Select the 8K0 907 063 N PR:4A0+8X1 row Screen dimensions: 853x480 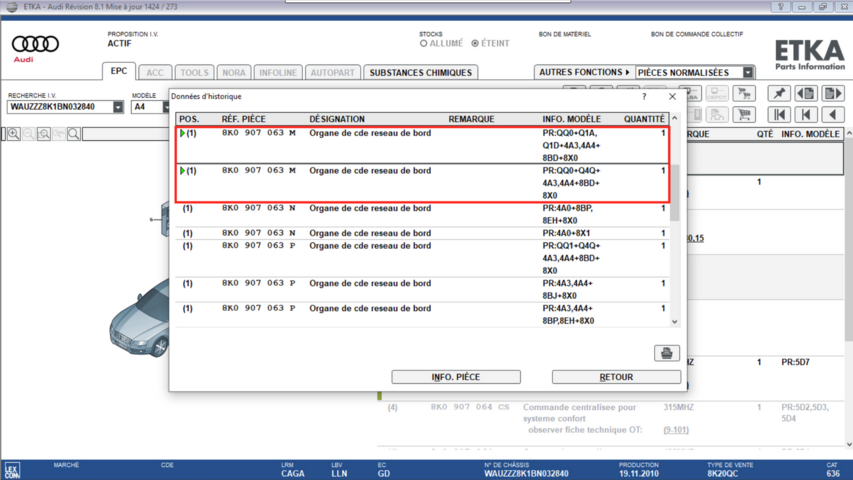coord(422,233)
